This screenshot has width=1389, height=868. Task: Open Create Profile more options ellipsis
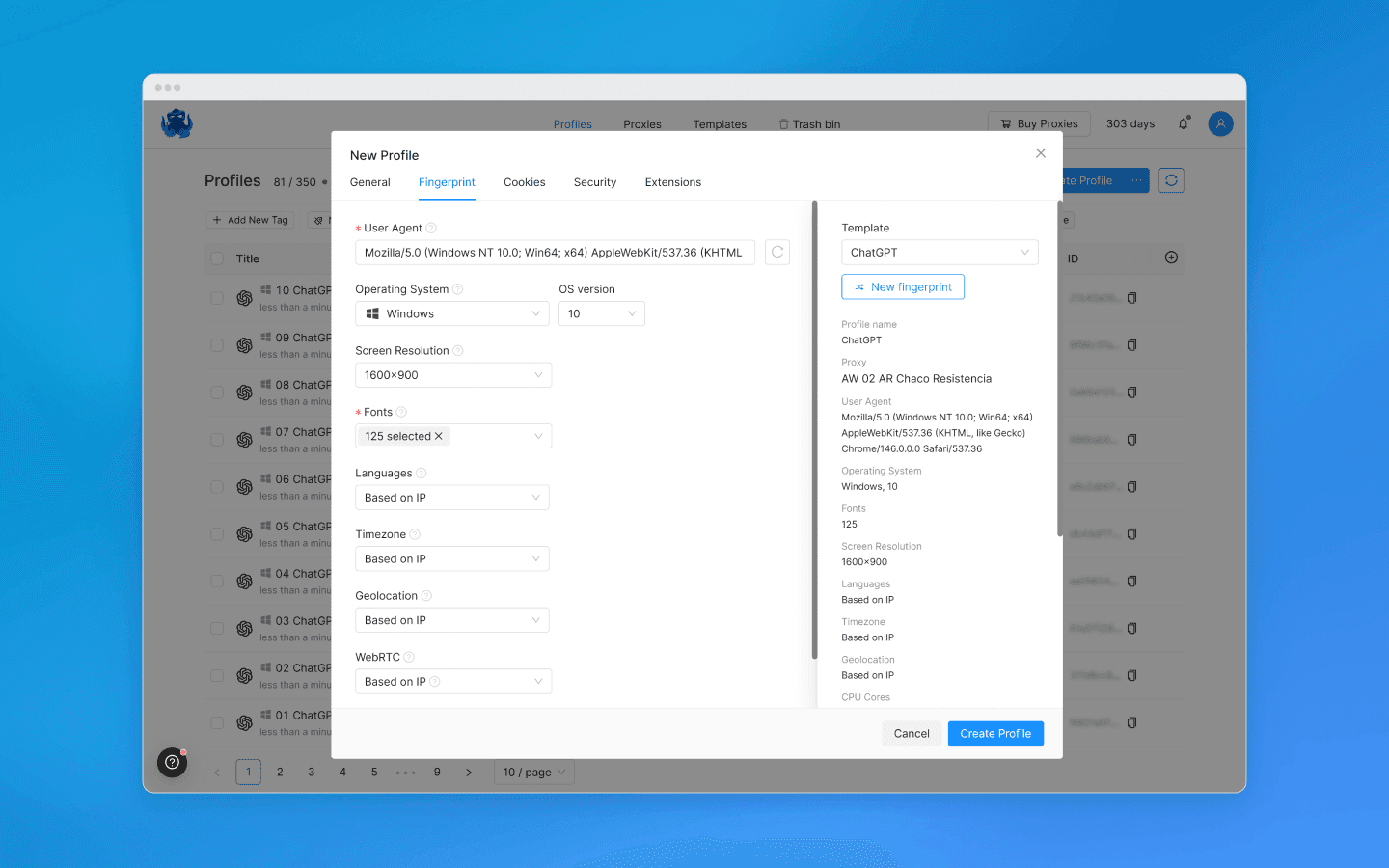[1136, 180]
